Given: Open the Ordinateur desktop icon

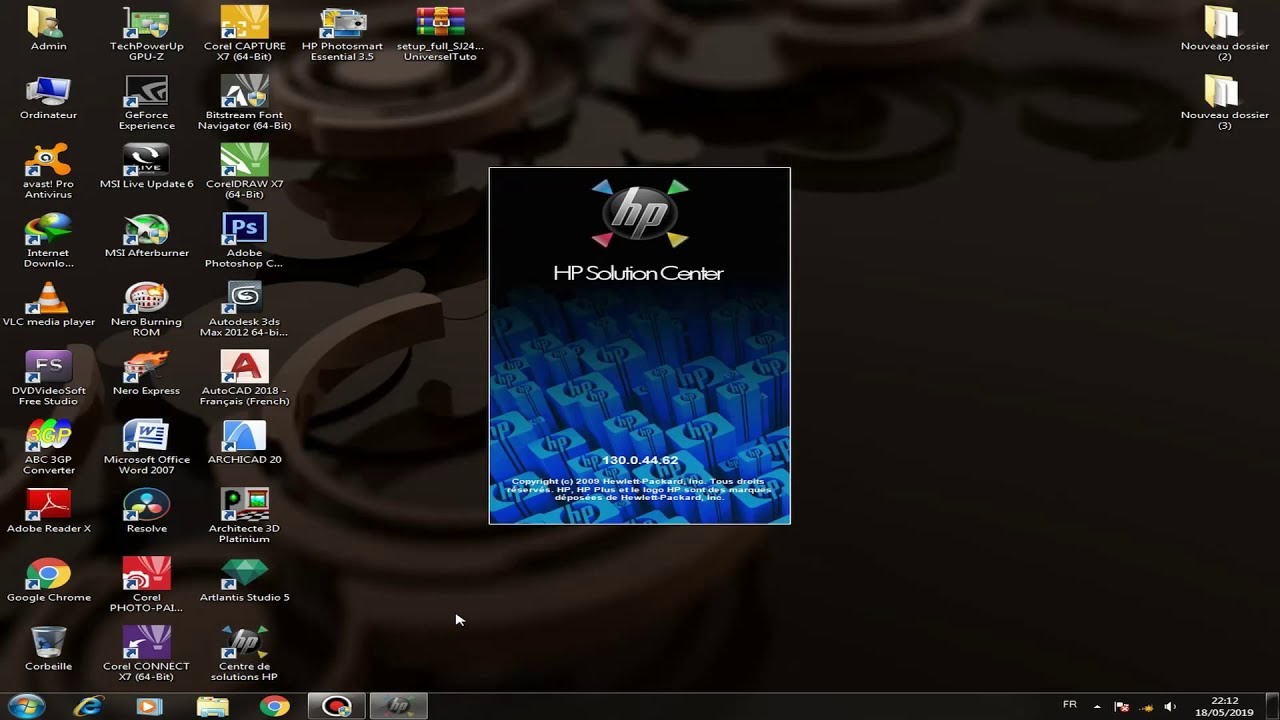Looking at the screenshot, I should pyautogui.click(x=48, y=98).
